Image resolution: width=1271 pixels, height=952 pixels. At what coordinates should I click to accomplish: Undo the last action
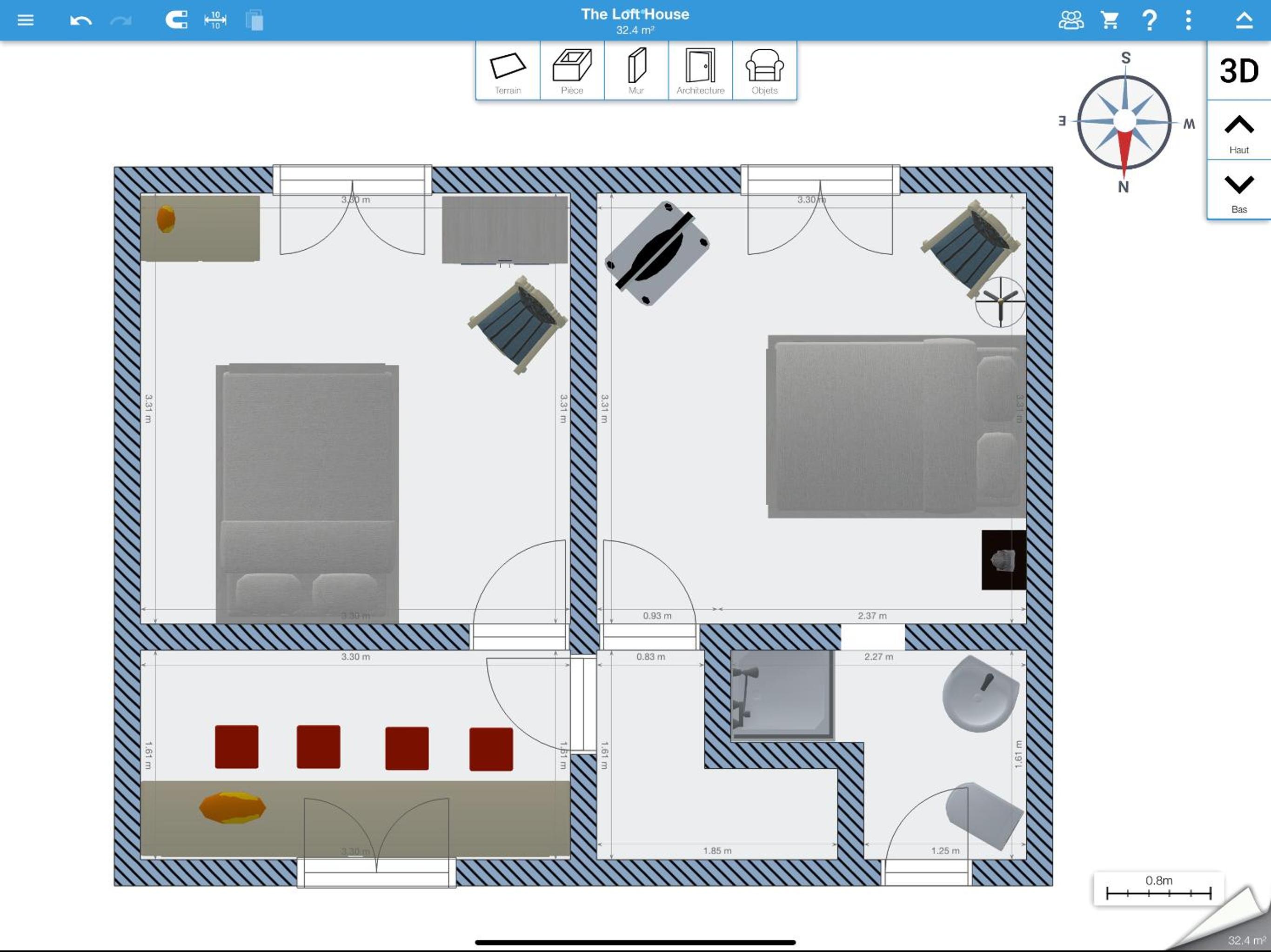pyautogui.click(x=80, y=21)
